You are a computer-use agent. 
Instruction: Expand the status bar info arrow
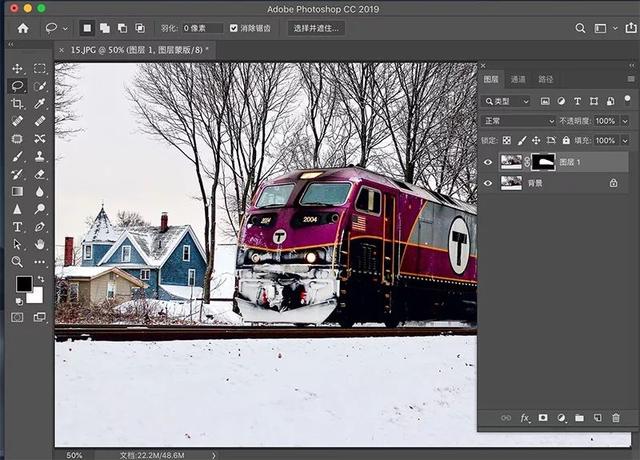214,455
